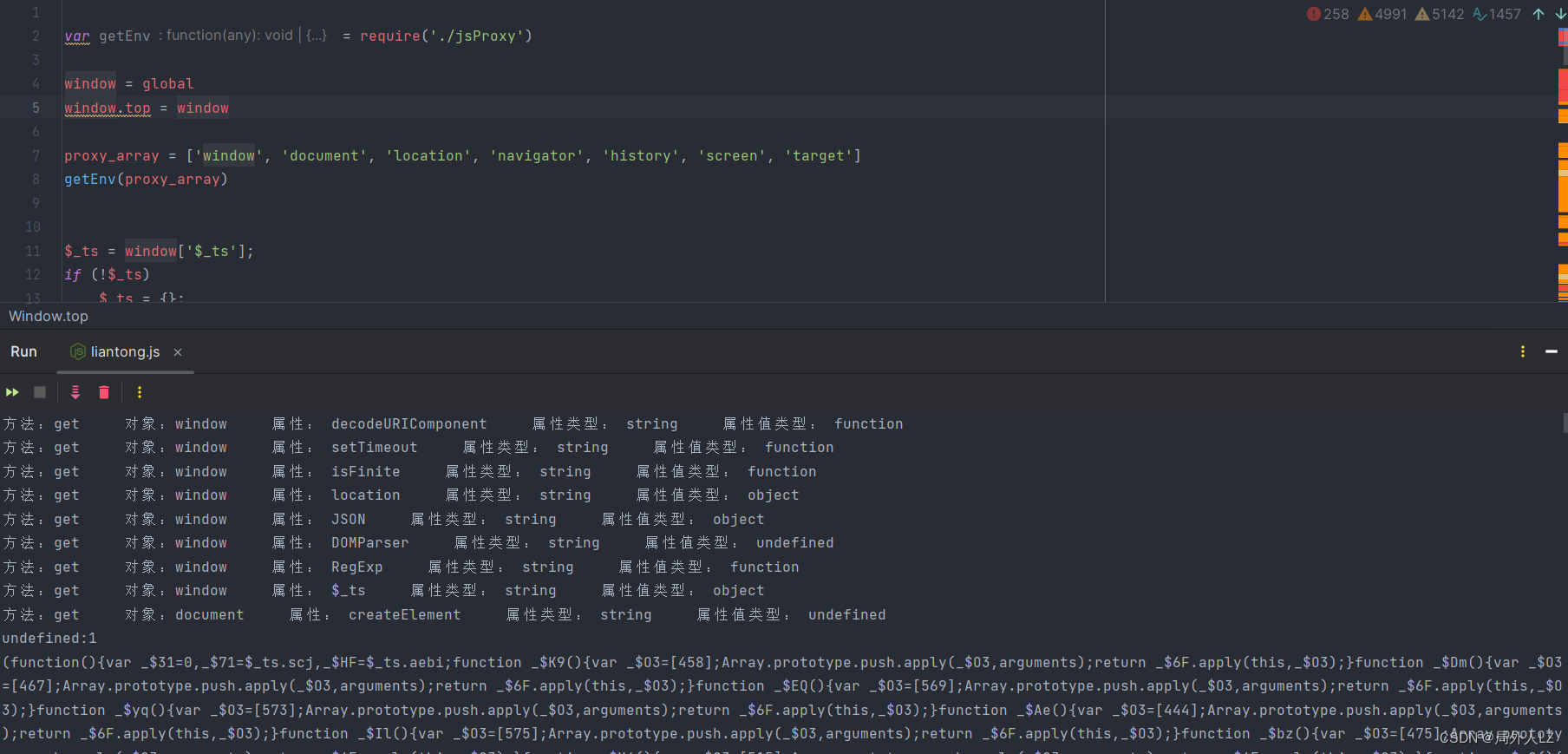Image resolution: width=1568 pixels, height=754 pixels.
Task: Click the 1457 typos indicator
Action: 1497,14
